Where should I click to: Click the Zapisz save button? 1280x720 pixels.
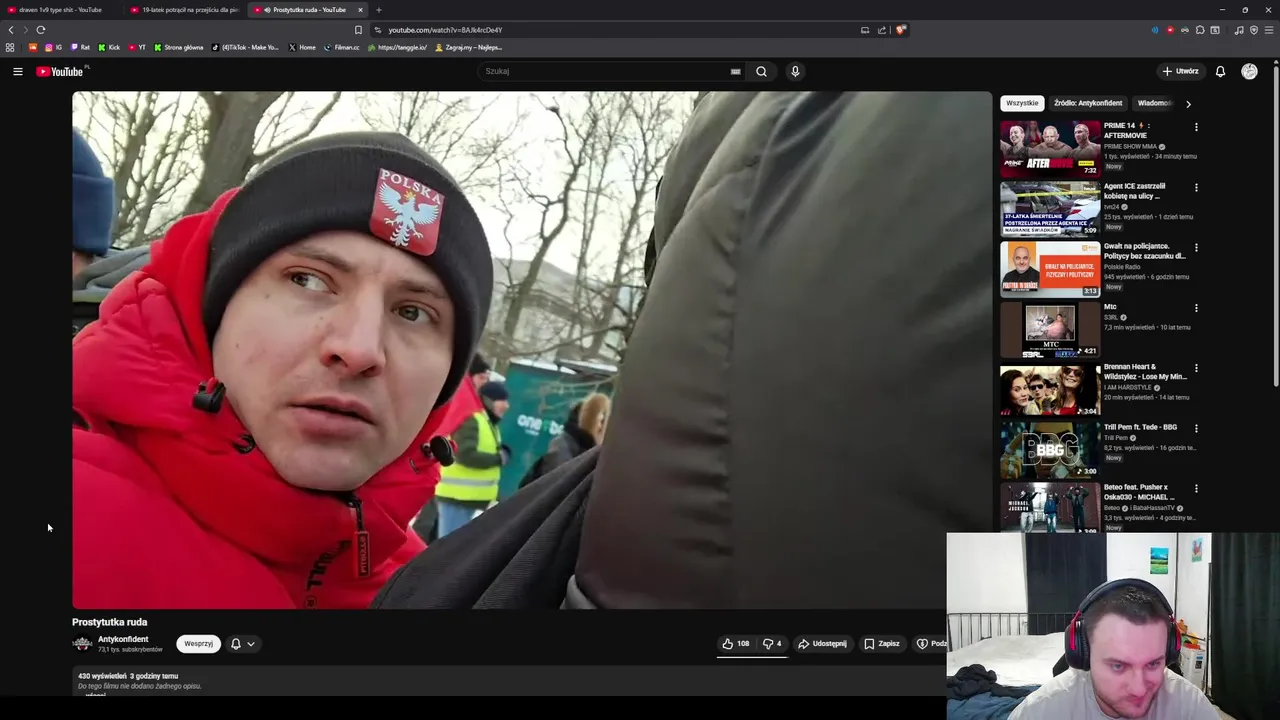coord(881,644)
